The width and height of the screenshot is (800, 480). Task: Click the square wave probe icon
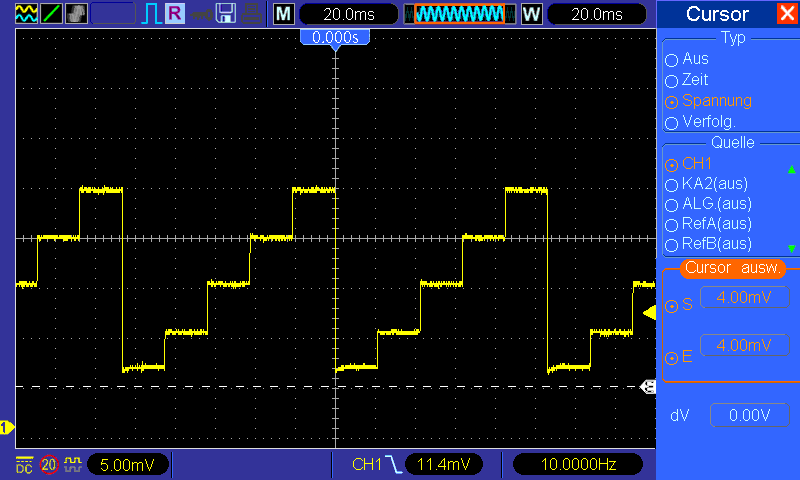[x=73, y=464]
